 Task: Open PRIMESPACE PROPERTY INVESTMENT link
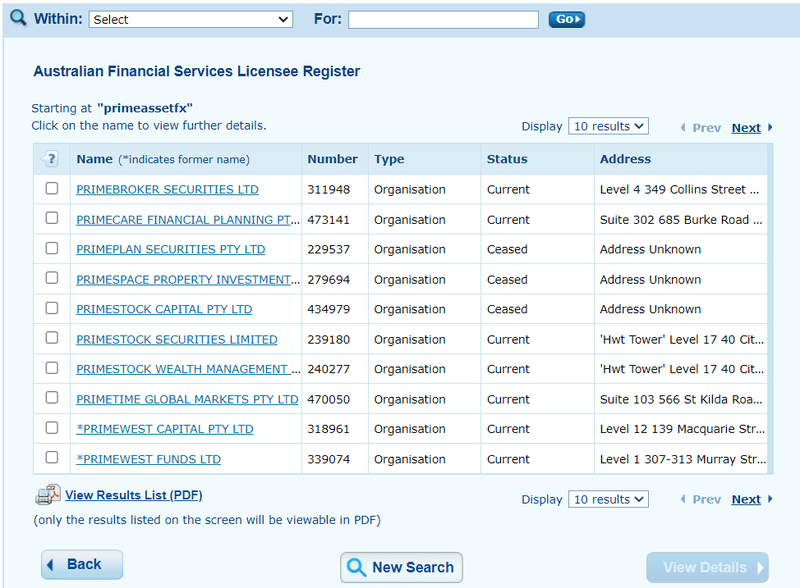point(188,280)
